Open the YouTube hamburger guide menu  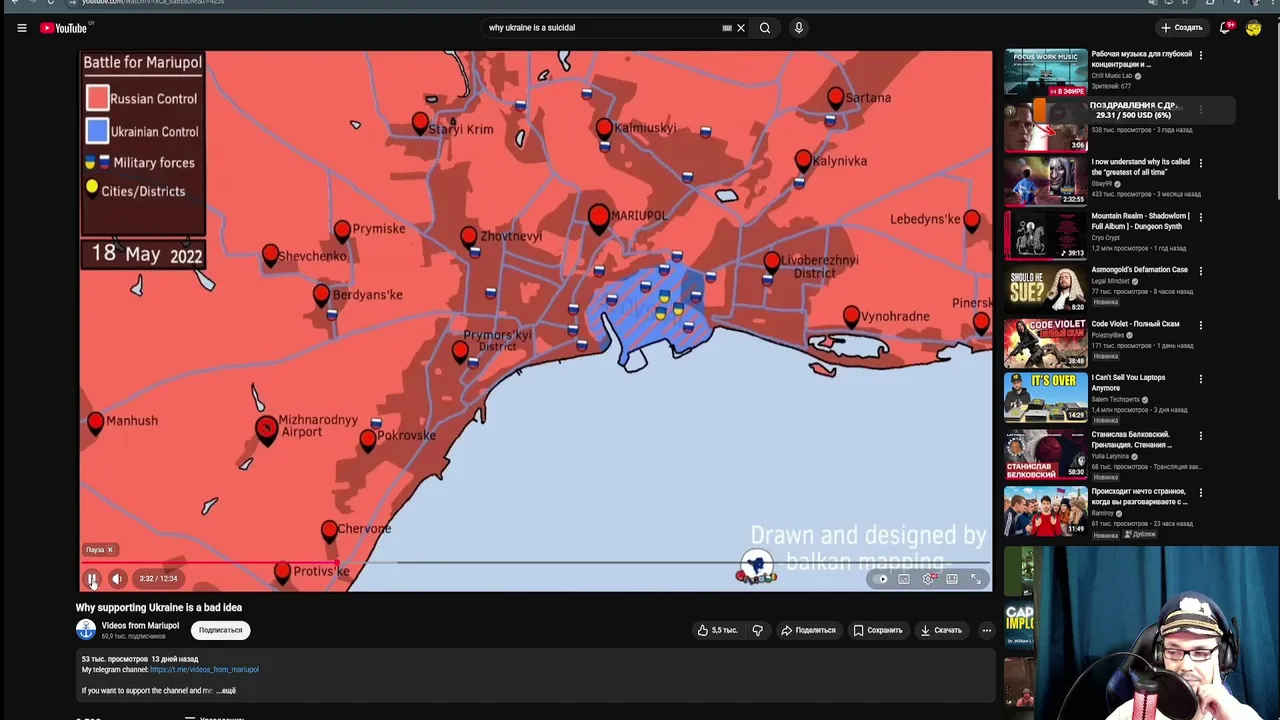click(x=21, y=28)
